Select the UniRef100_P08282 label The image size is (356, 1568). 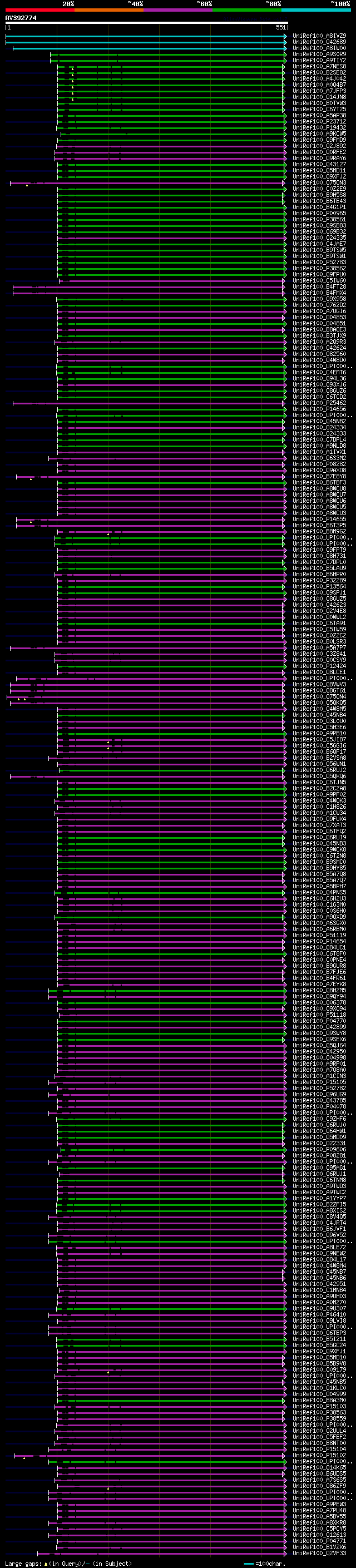pyautogui.click(x=319, y=464)
